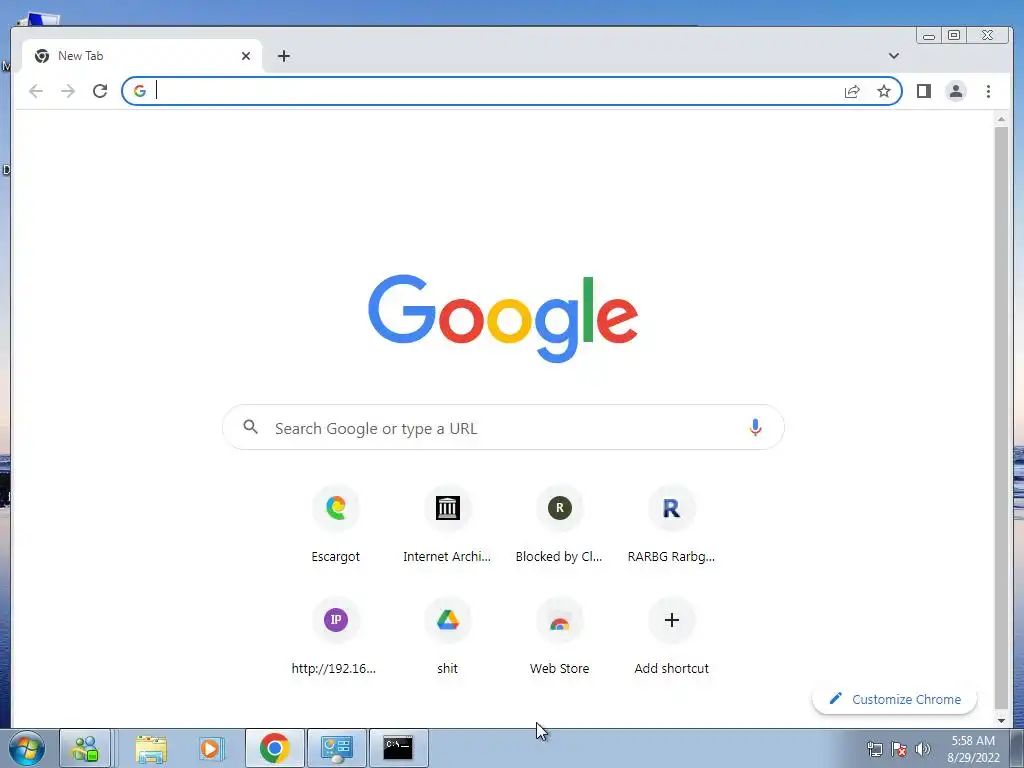Screen dimensions: 1024x768
Task: Click the scrollbar down arrow
Action: tap(1001, 720)
